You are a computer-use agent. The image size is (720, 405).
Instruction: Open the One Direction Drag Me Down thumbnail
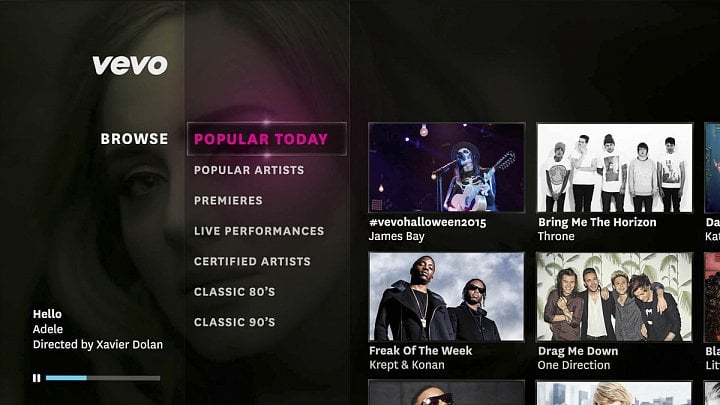click(x=614, y=297)
